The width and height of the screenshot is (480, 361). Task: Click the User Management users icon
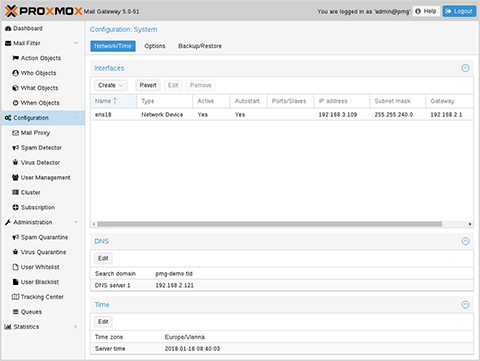coord(15,178)
